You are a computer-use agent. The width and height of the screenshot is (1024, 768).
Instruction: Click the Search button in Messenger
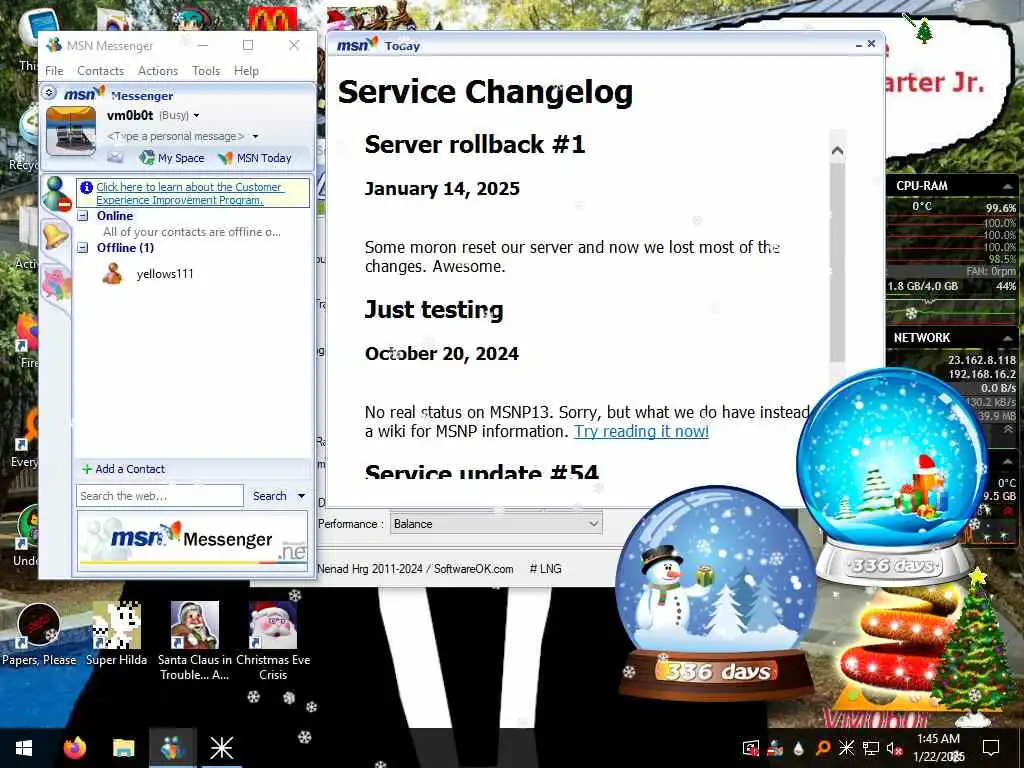click(x=270, y=496)
